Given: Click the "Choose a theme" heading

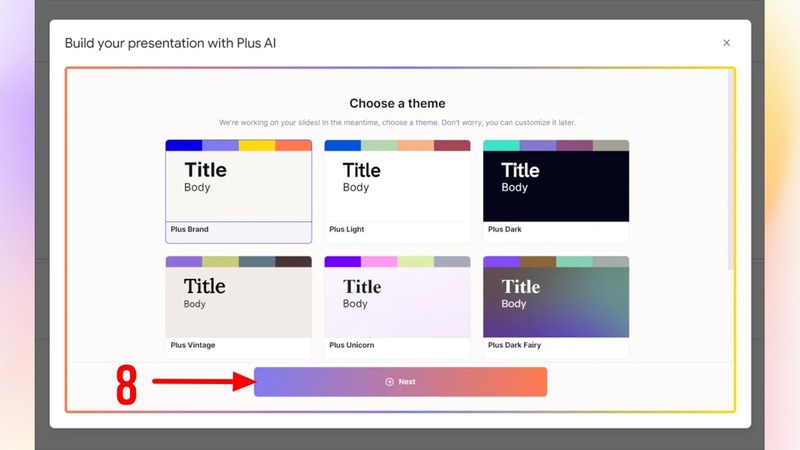Looking at the screenshot, I should [397, 104].
